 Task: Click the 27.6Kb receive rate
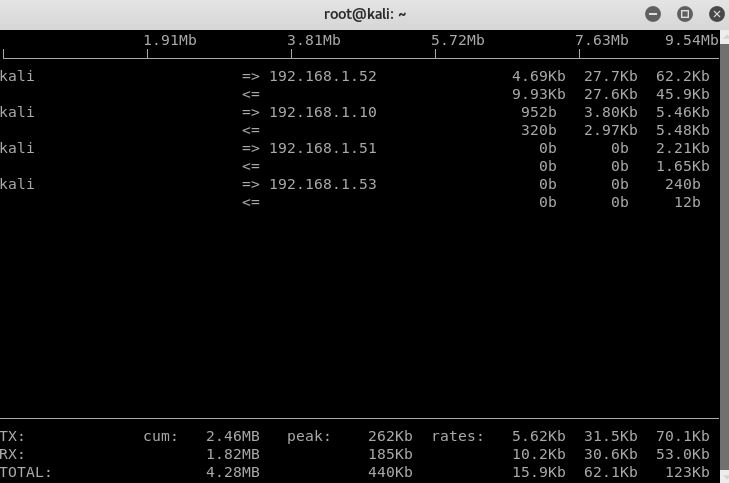pyautogui.click(x=610, y=94)
